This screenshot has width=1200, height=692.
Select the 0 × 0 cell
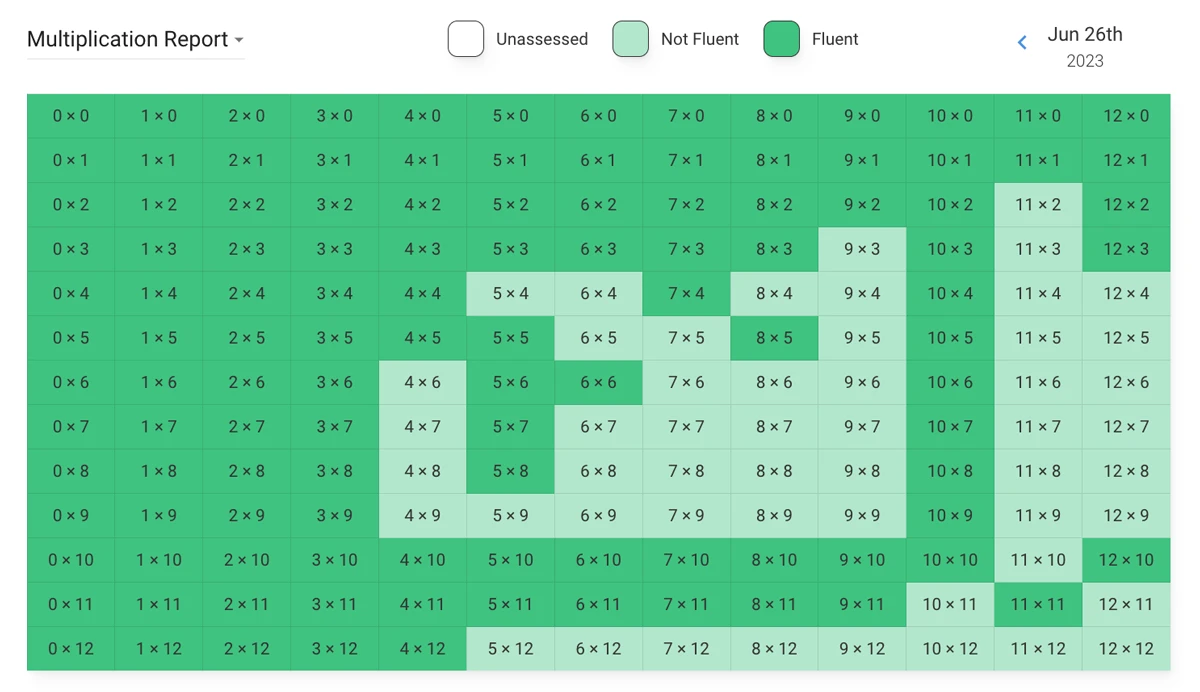coord(71,116)
